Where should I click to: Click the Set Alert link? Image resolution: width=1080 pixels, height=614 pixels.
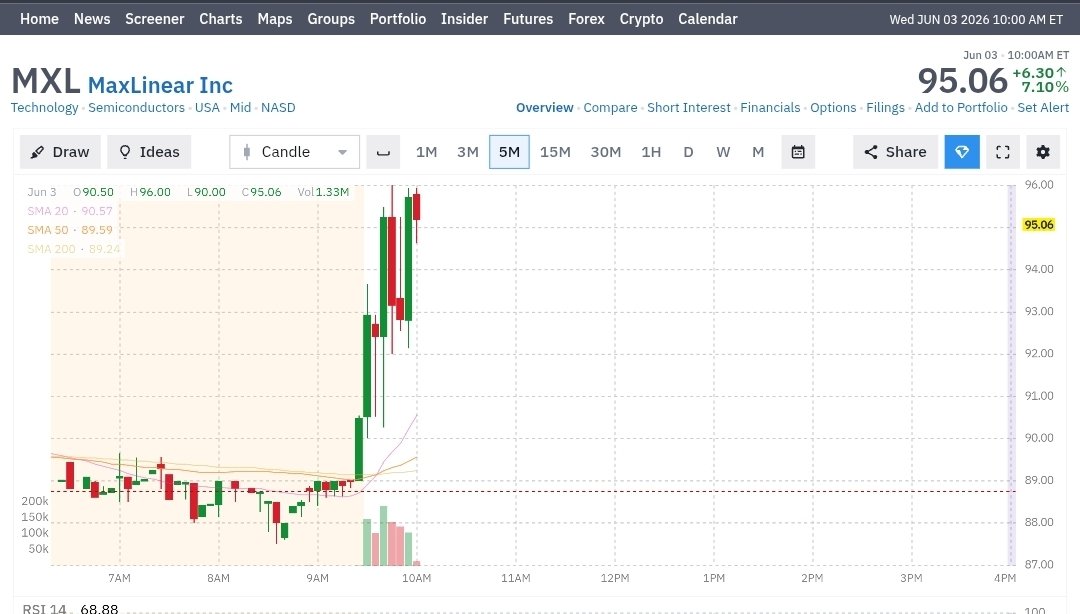coord(1043,108)
